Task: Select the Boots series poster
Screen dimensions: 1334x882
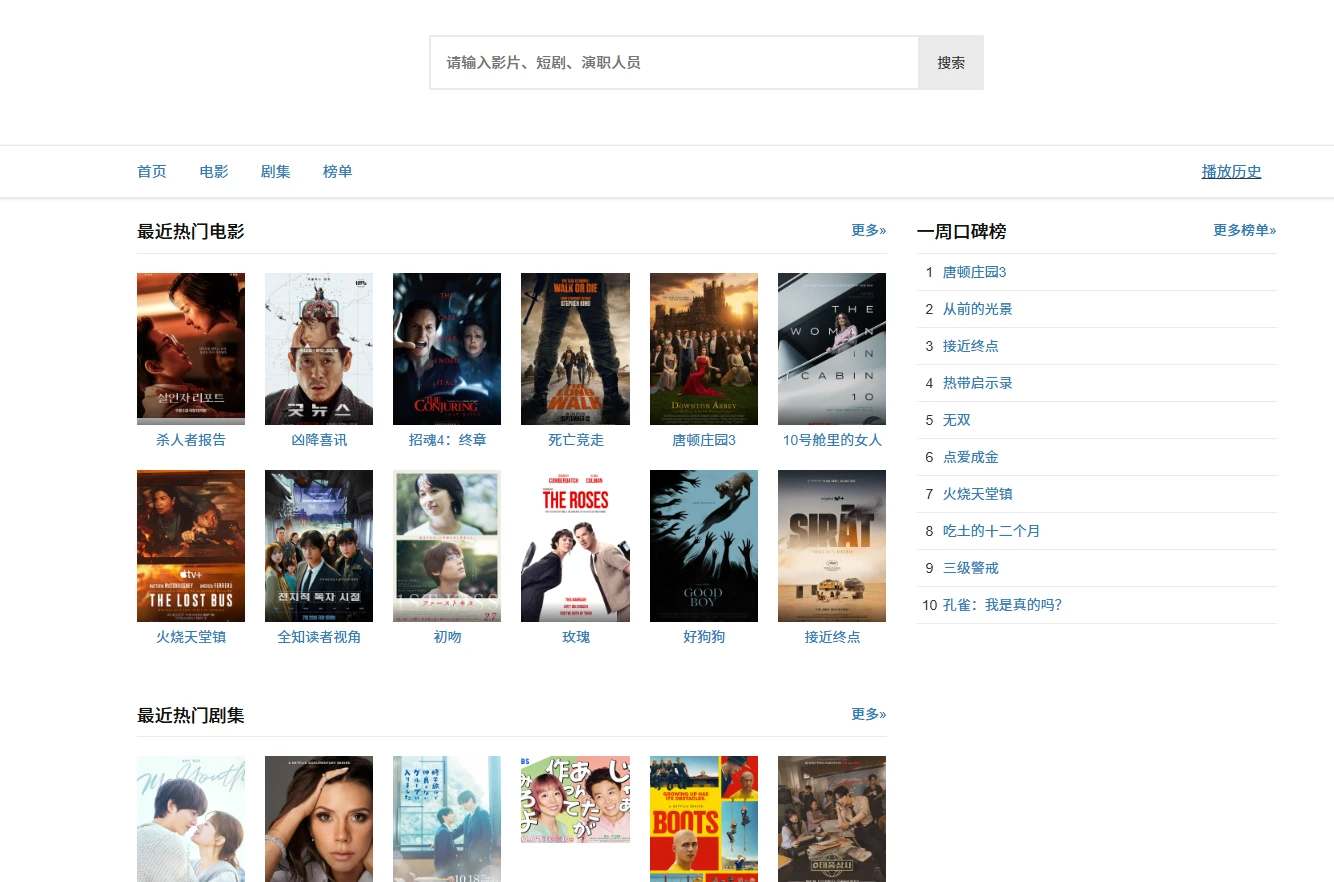Action: click(703, 818)
